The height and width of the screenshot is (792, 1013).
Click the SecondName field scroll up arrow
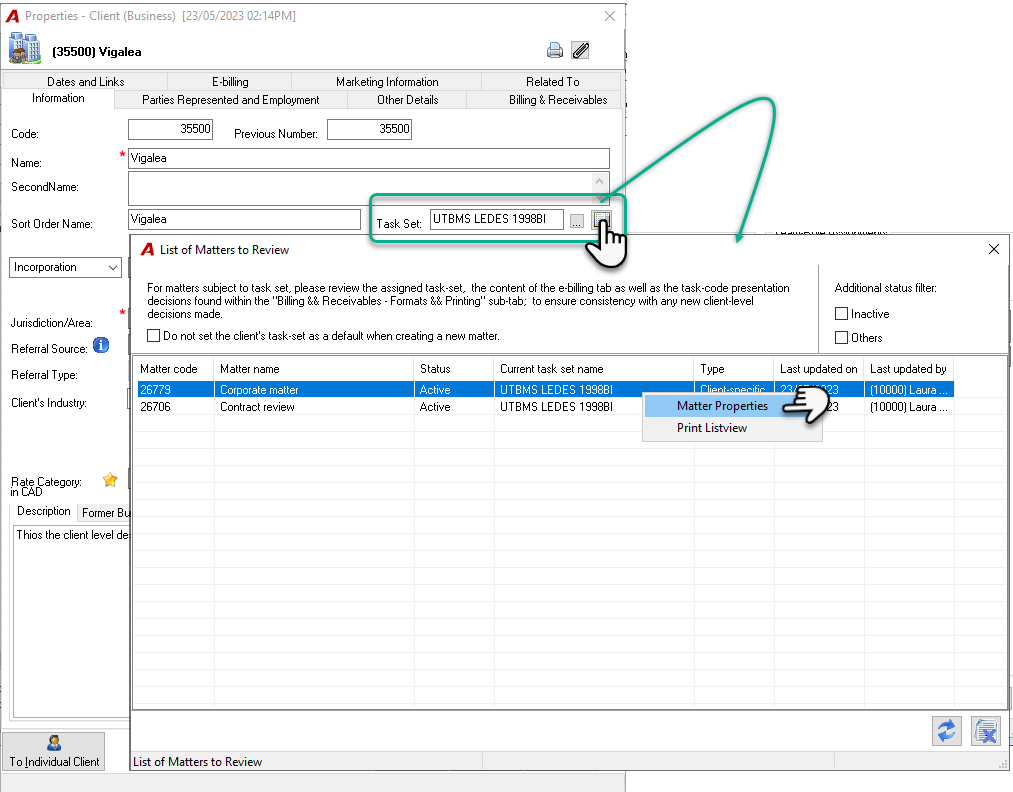pos(600,182)
